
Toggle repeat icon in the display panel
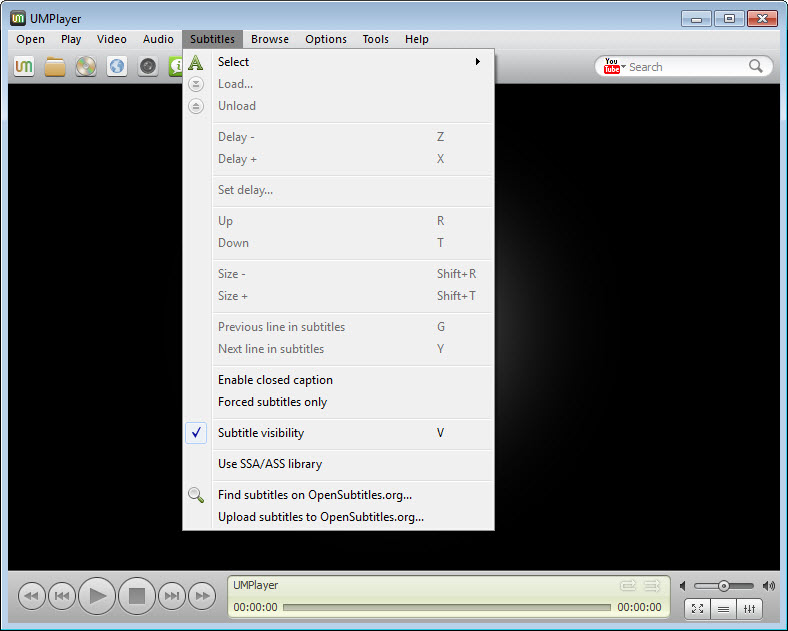[628, 585]
